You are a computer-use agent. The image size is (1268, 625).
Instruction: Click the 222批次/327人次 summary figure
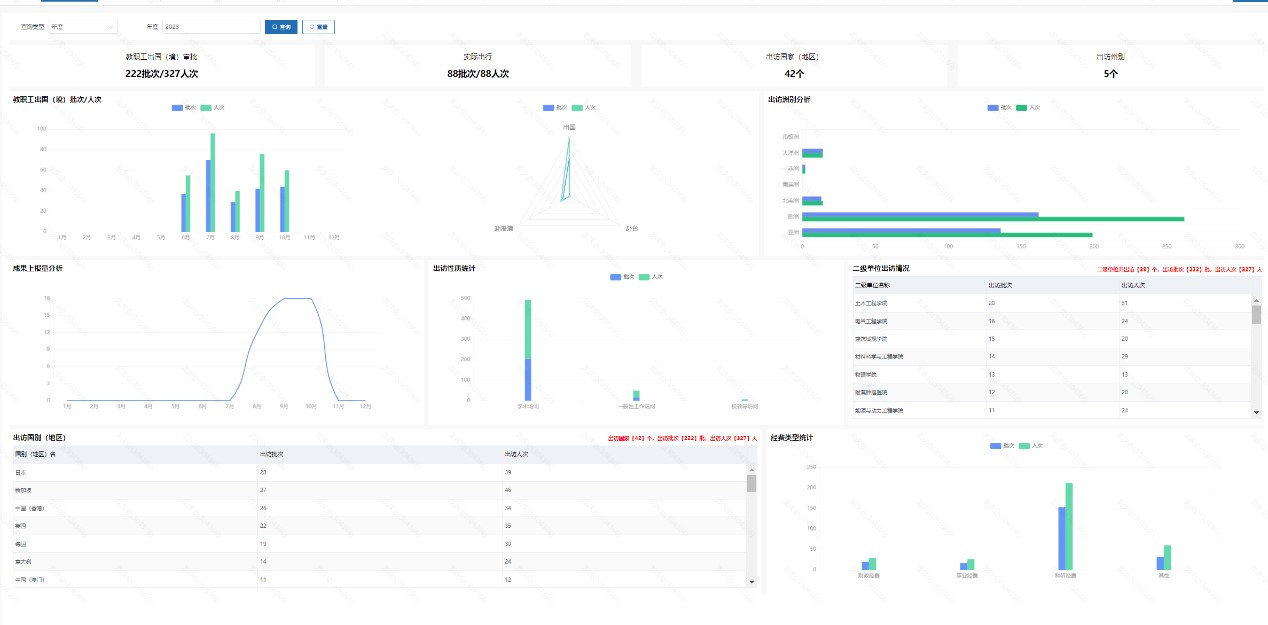(x=162, y=74)
